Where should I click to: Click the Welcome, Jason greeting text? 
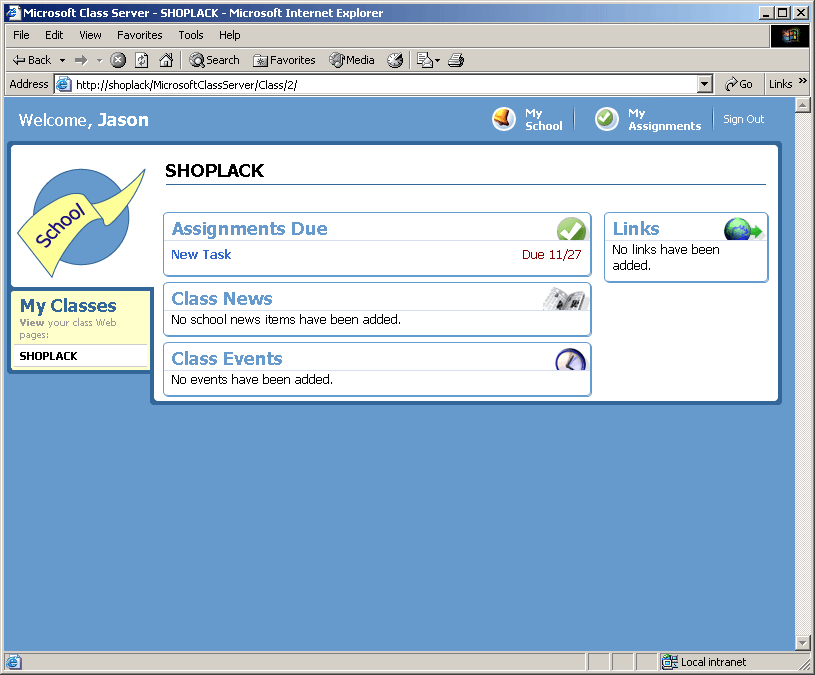(84, 120)
